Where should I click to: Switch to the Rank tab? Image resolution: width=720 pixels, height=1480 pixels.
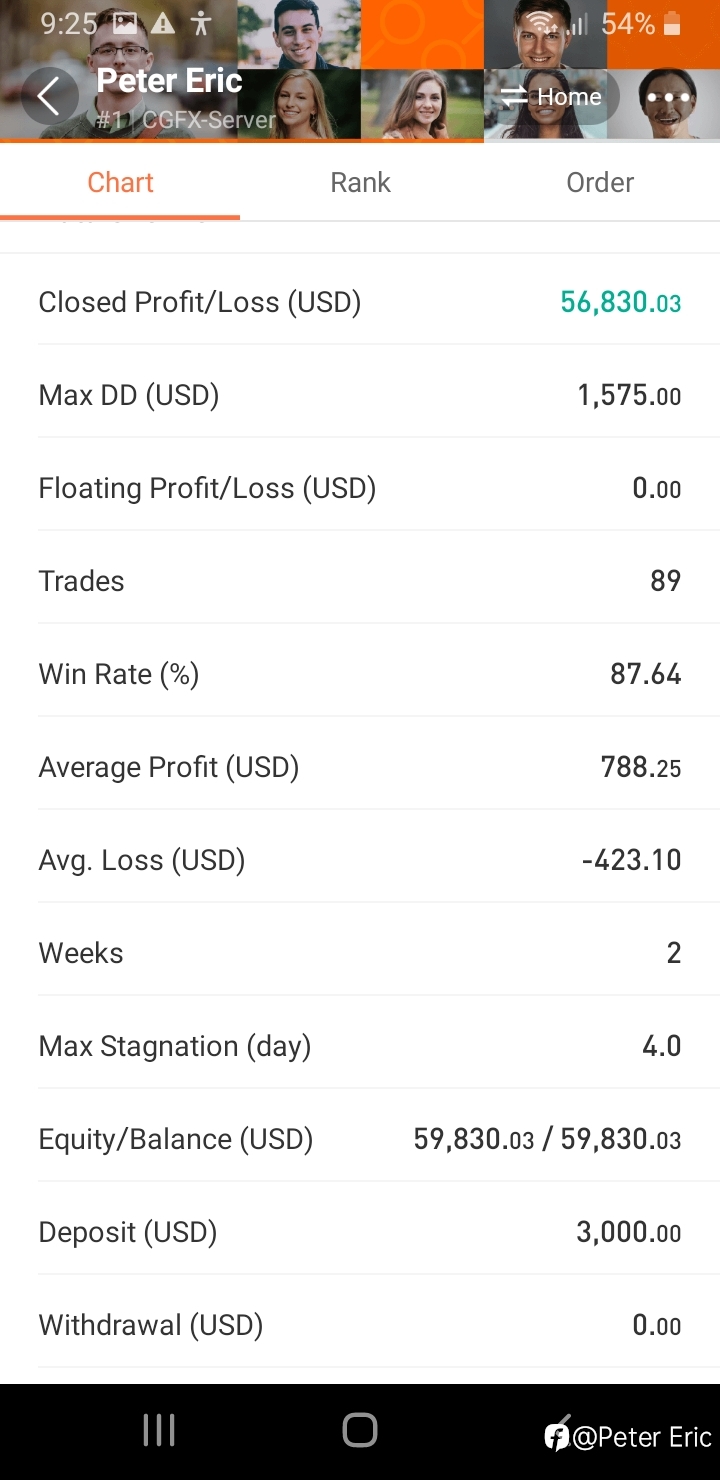360,182
